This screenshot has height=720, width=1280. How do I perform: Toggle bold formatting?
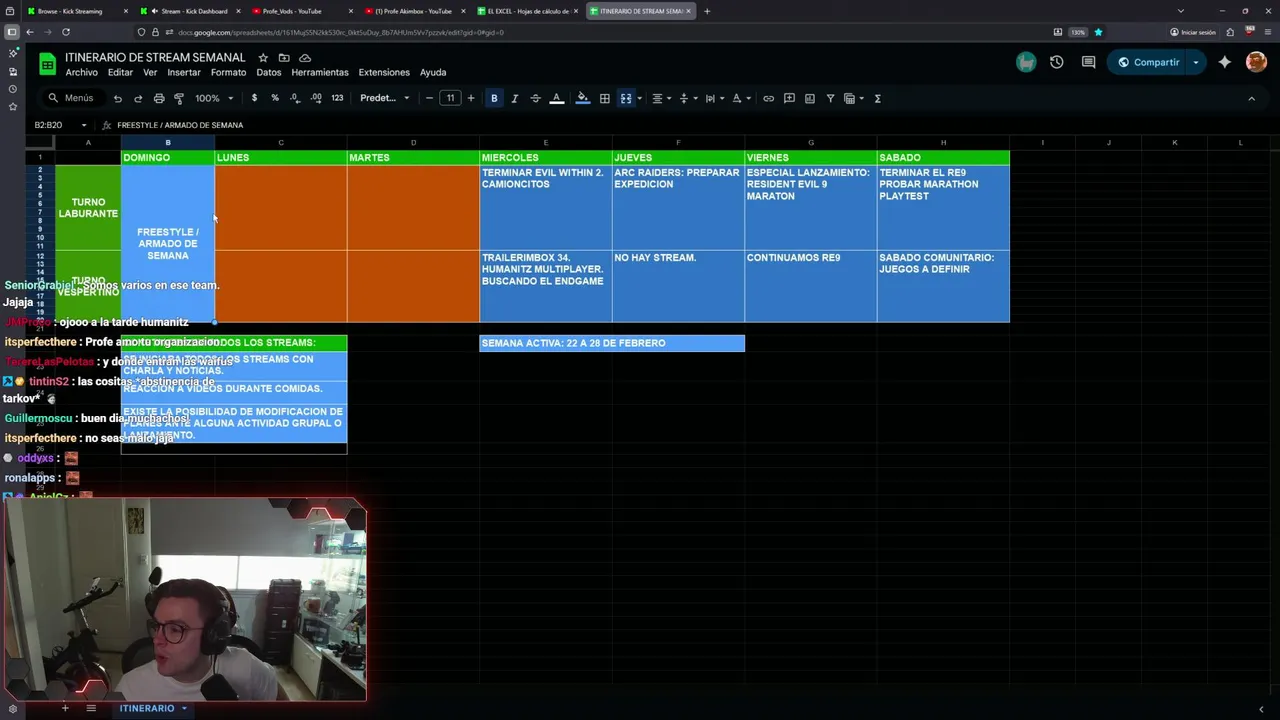(x=494, y=98)
